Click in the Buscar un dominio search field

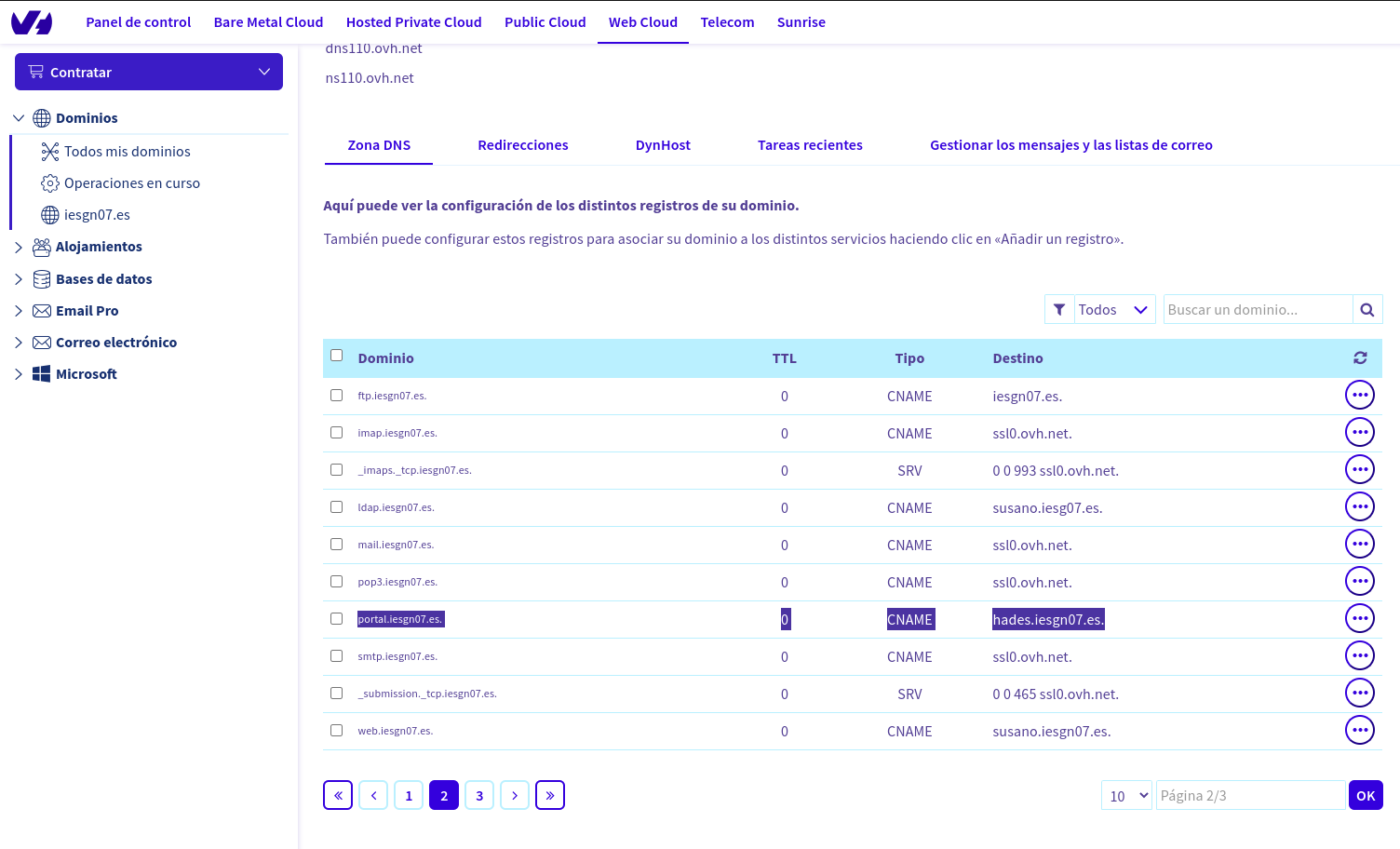1257,308
